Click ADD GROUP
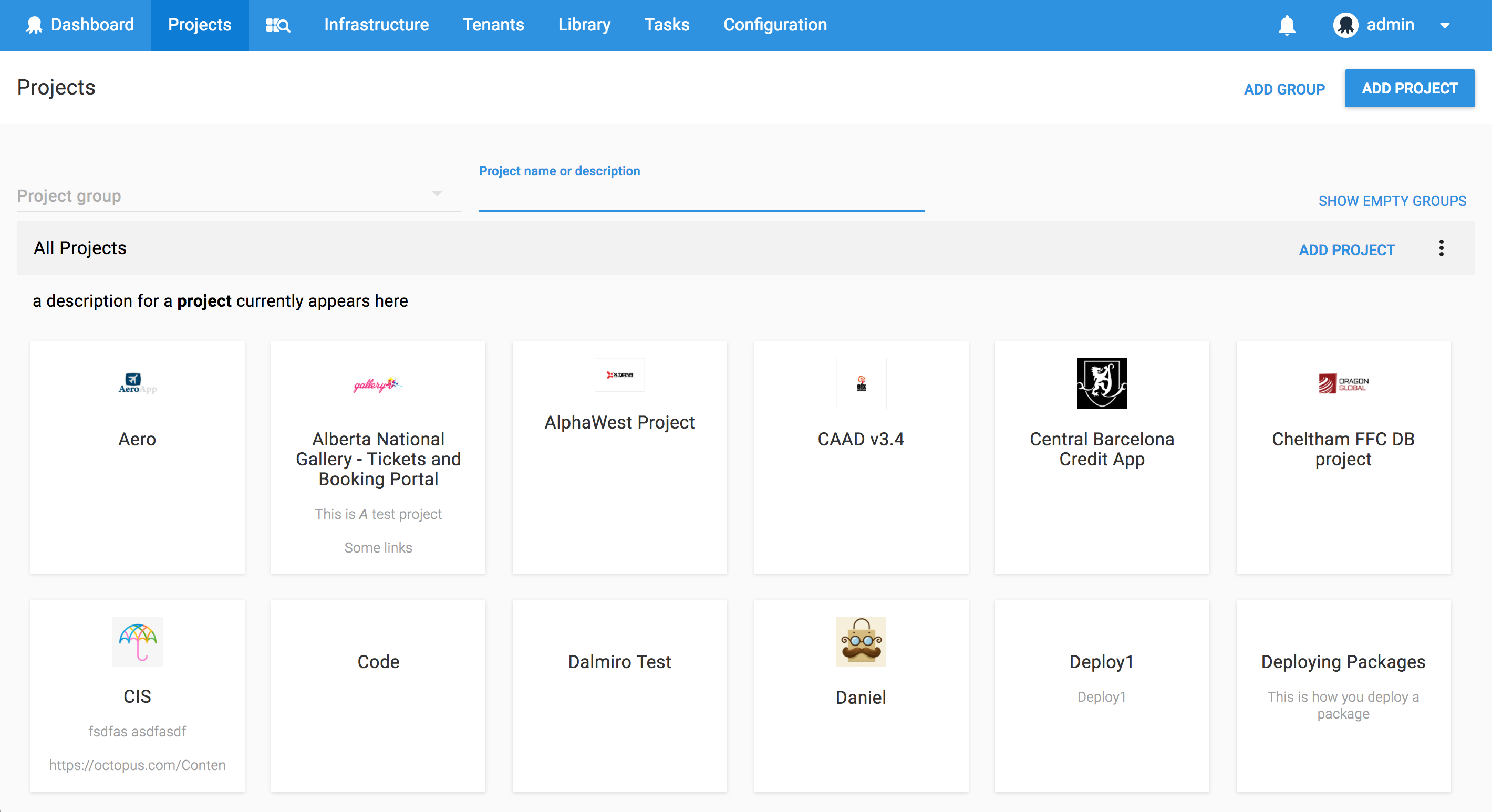Screen dimensions: 1492x812 pos(1284,89)
